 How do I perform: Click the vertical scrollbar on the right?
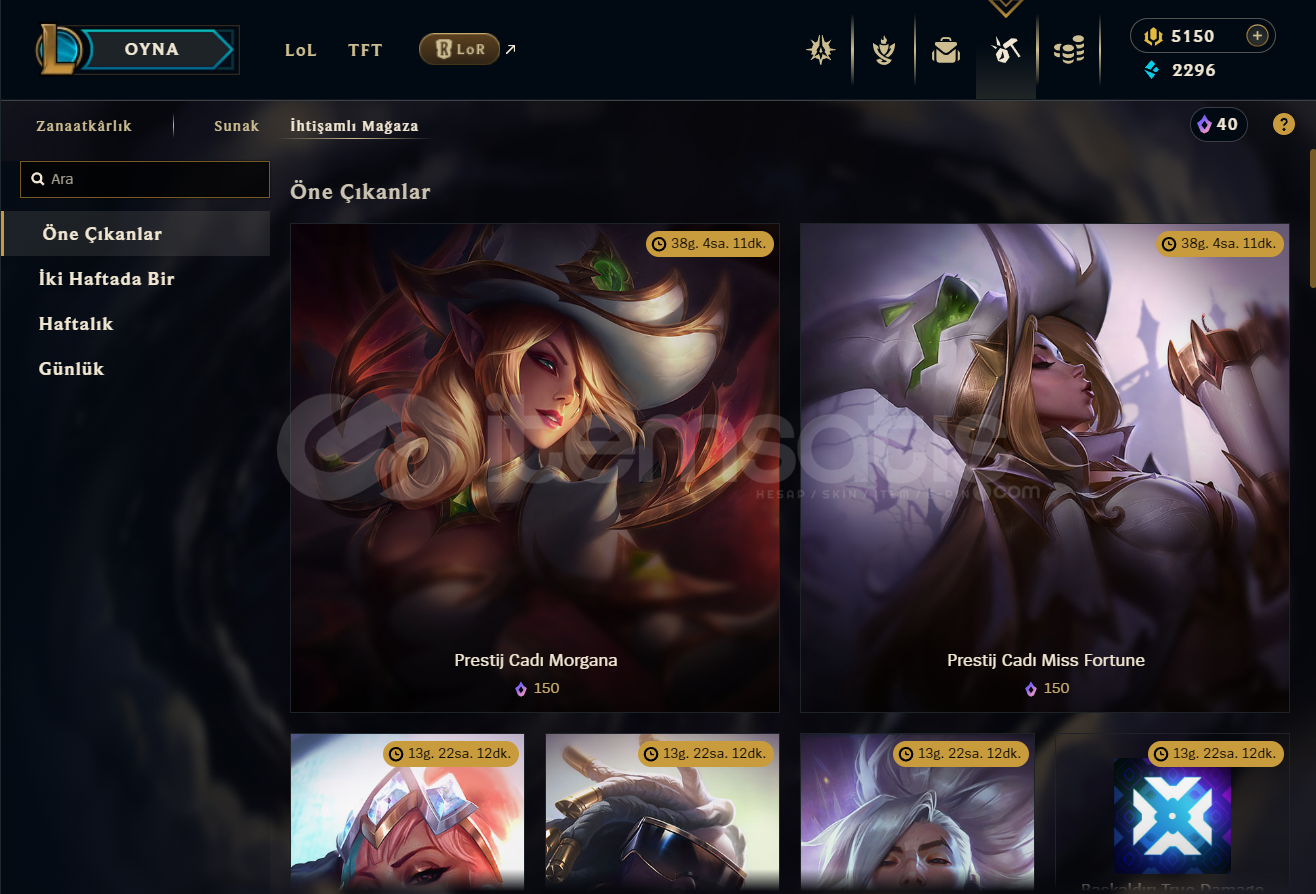(x=1311, y=218)
